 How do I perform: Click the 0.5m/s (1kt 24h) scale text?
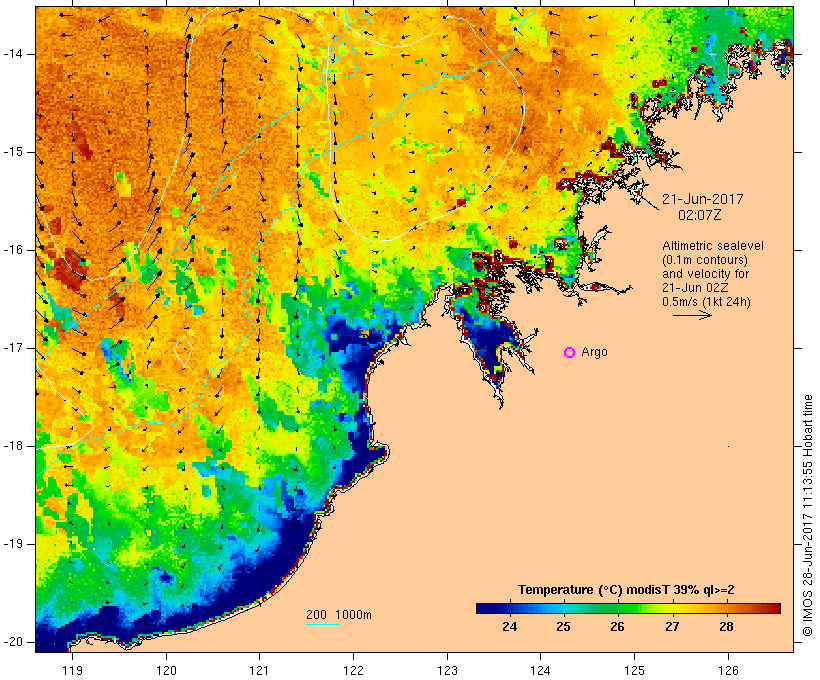coord(706,302)
